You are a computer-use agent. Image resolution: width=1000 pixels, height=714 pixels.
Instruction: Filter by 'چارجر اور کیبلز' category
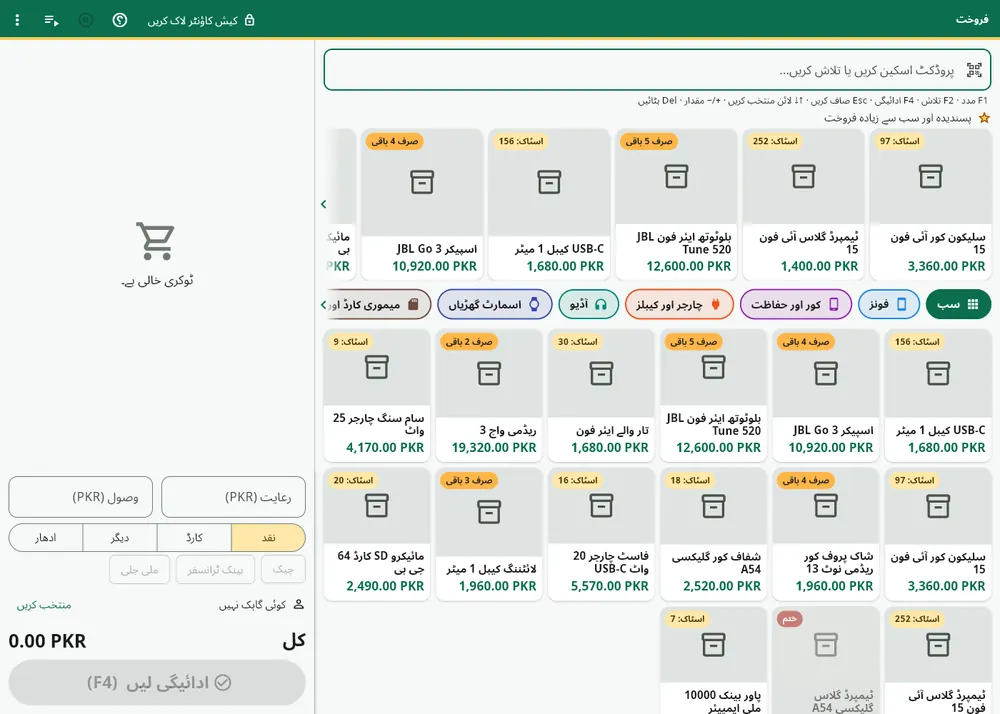pyautogui.click(x=679, y=305)
